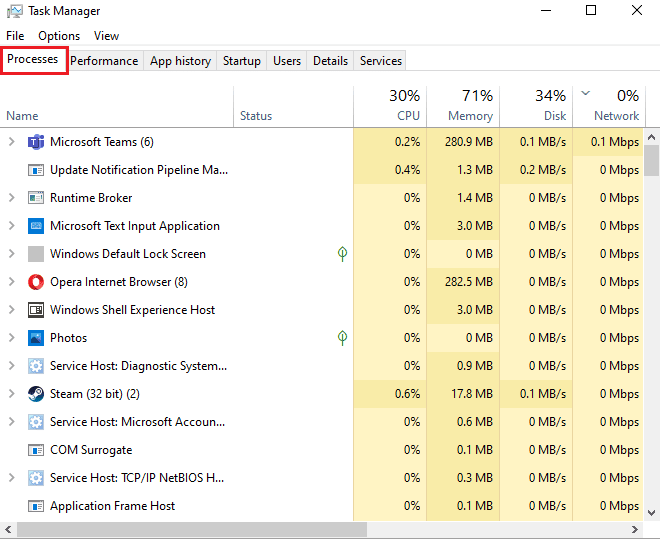Click the vertical scrollbar up arrow

[652, 137]
